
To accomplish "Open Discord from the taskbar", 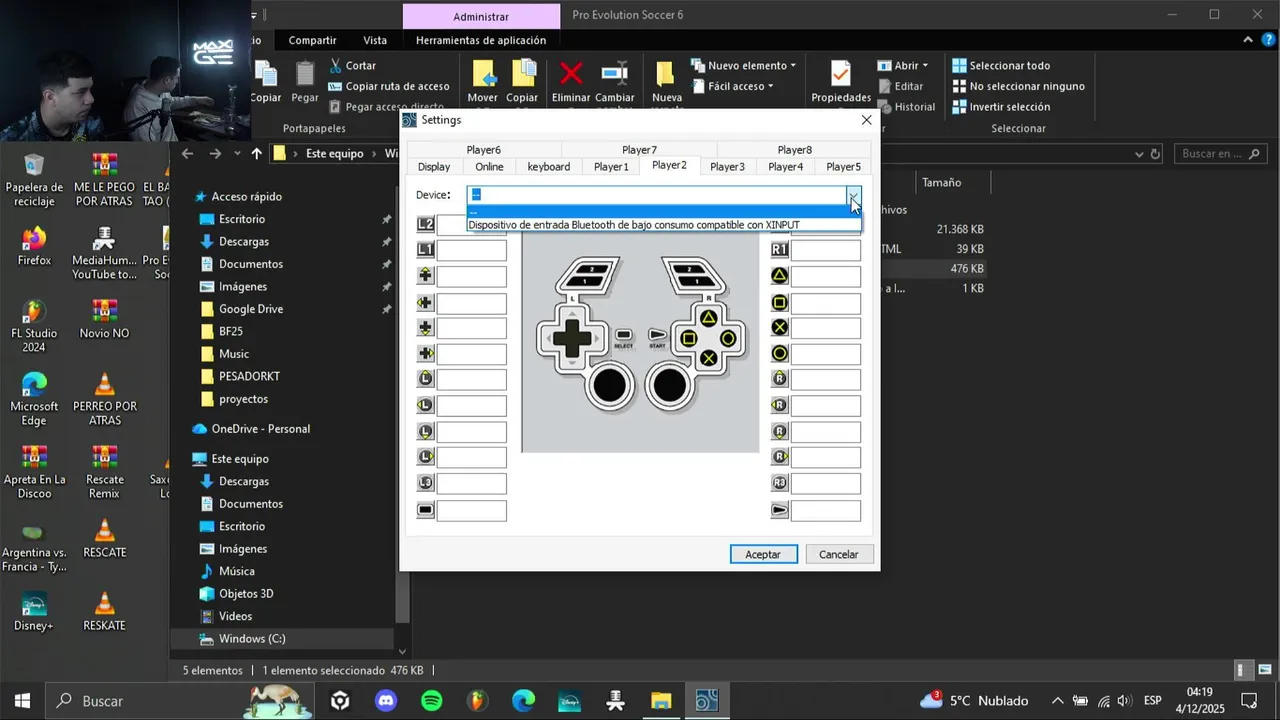I will coord(386,701).
